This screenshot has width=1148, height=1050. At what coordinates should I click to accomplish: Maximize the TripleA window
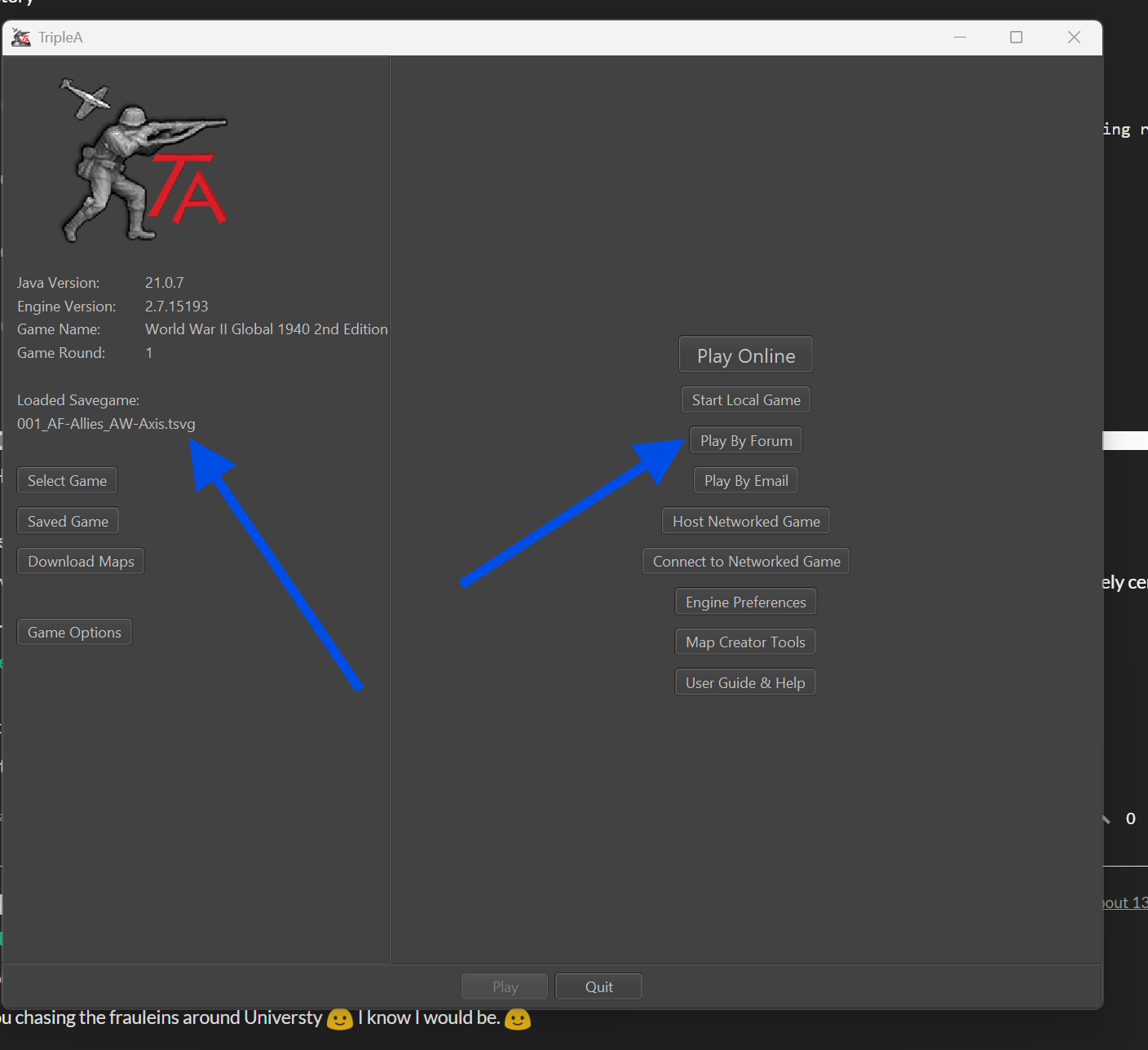click(x=1016, y=37)
